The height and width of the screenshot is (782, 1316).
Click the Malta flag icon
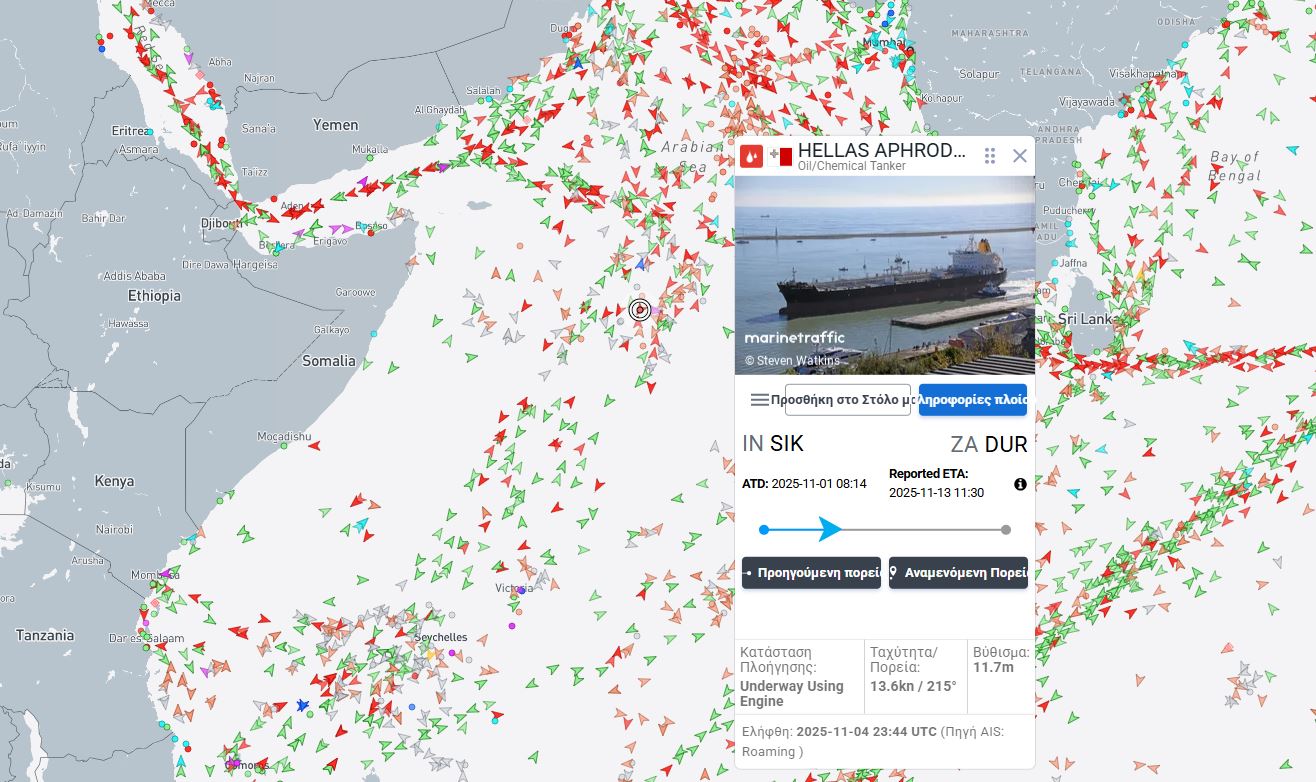780,156
